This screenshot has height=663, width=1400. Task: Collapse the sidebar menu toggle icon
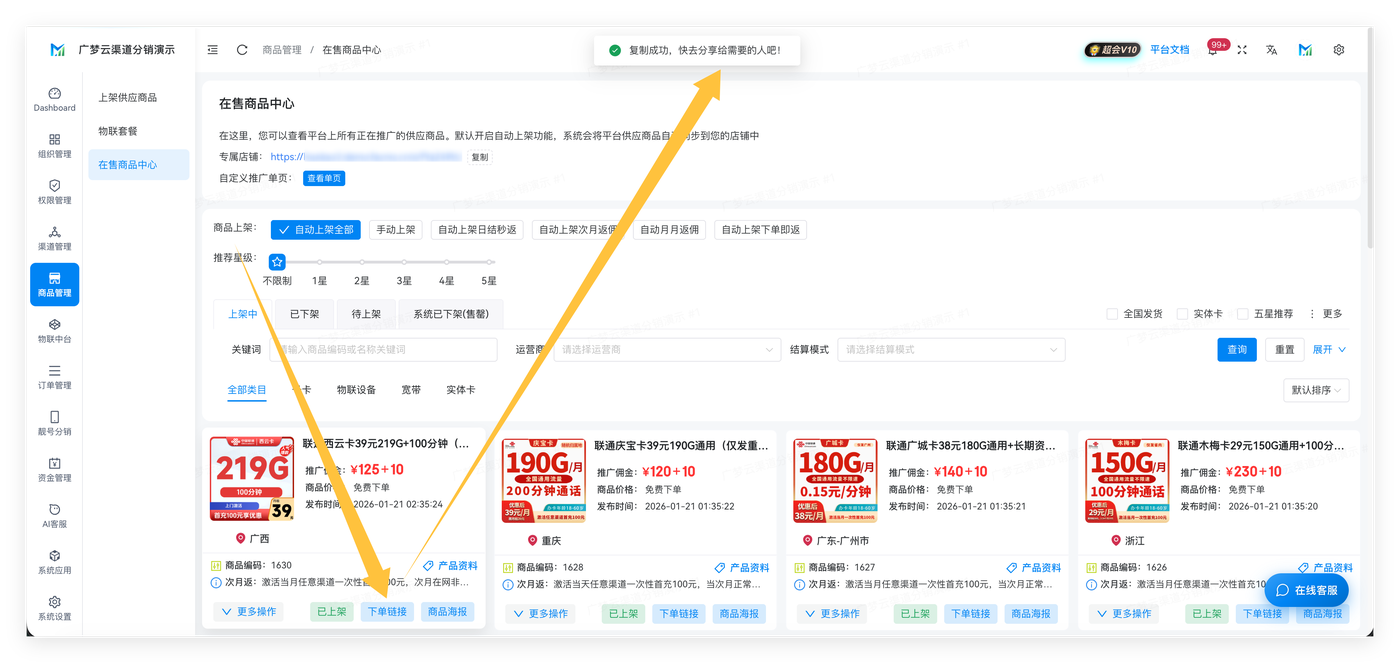point(213,50)
